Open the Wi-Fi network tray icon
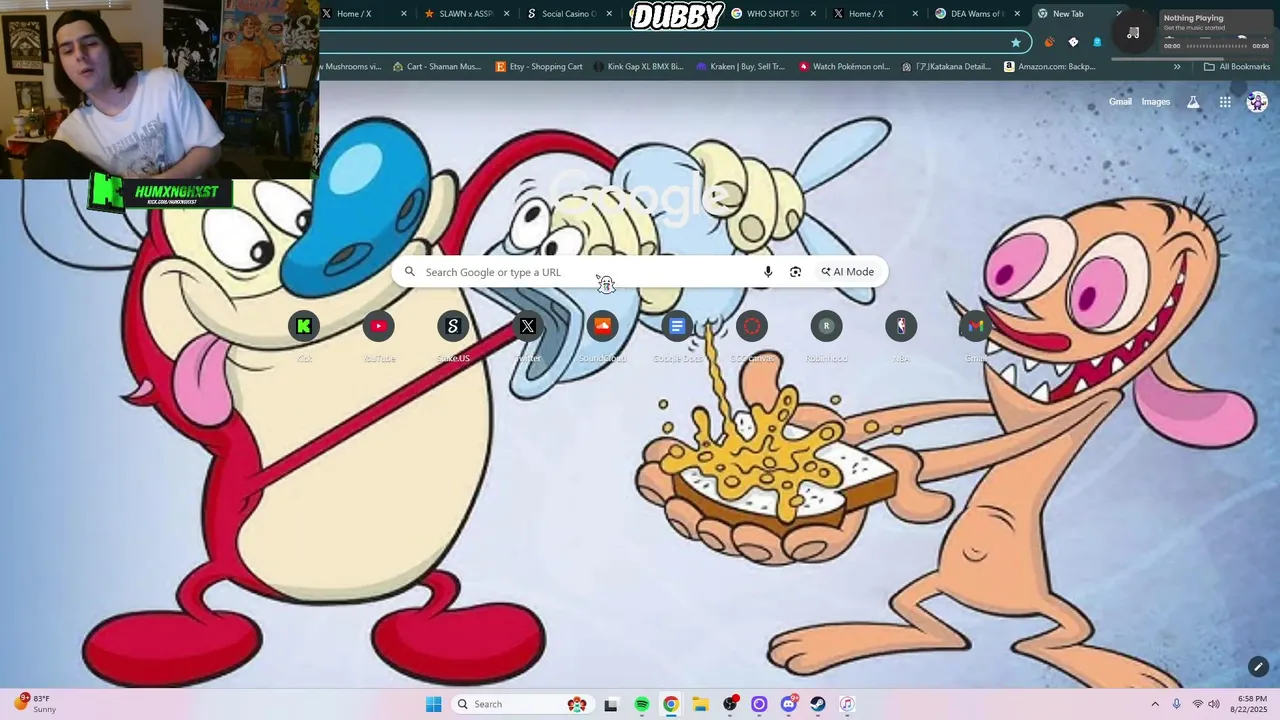This screenshot has width=1280, height=720. coord(1197,704)
